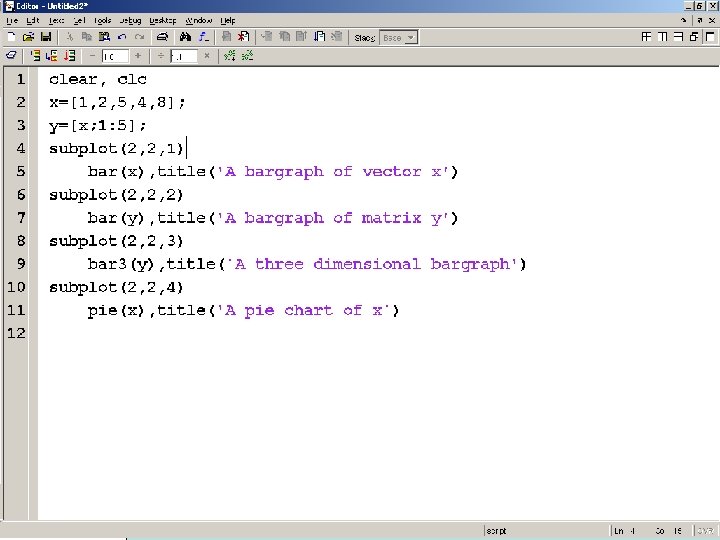This screenshot has width=720, height=540.
Task: Click the 'x=[1,2,5,4,8];' code line
Action: coord(117,102)
